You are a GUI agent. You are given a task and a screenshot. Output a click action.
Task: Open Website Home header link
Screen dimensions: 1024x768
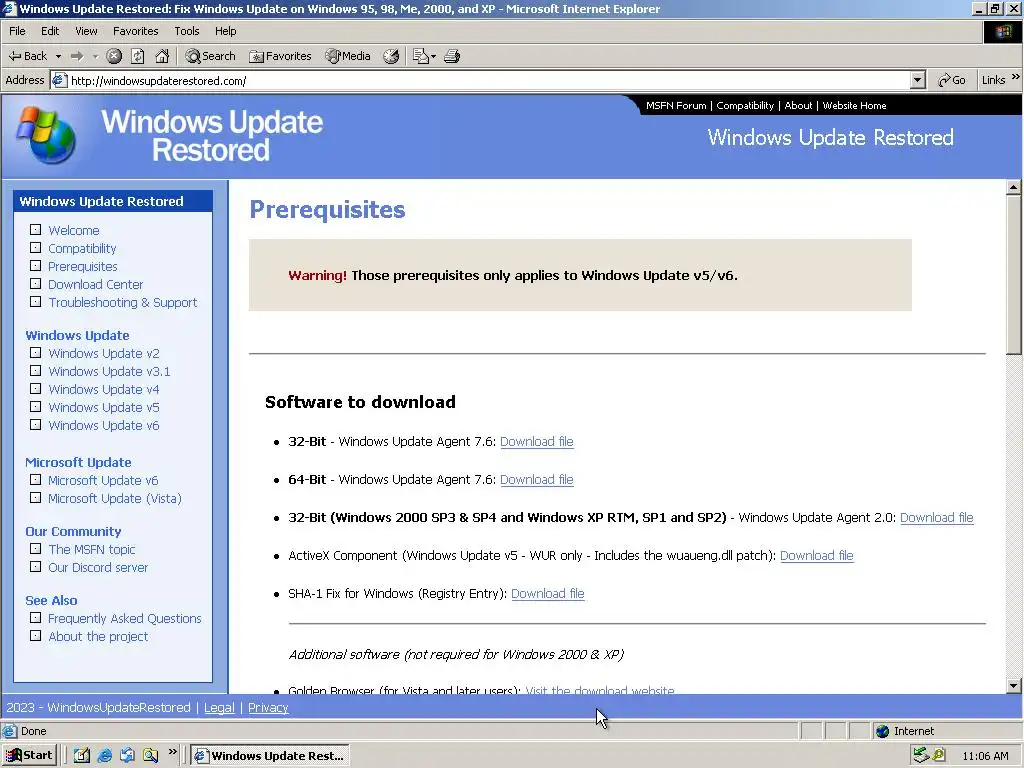(x=854, y=105)
